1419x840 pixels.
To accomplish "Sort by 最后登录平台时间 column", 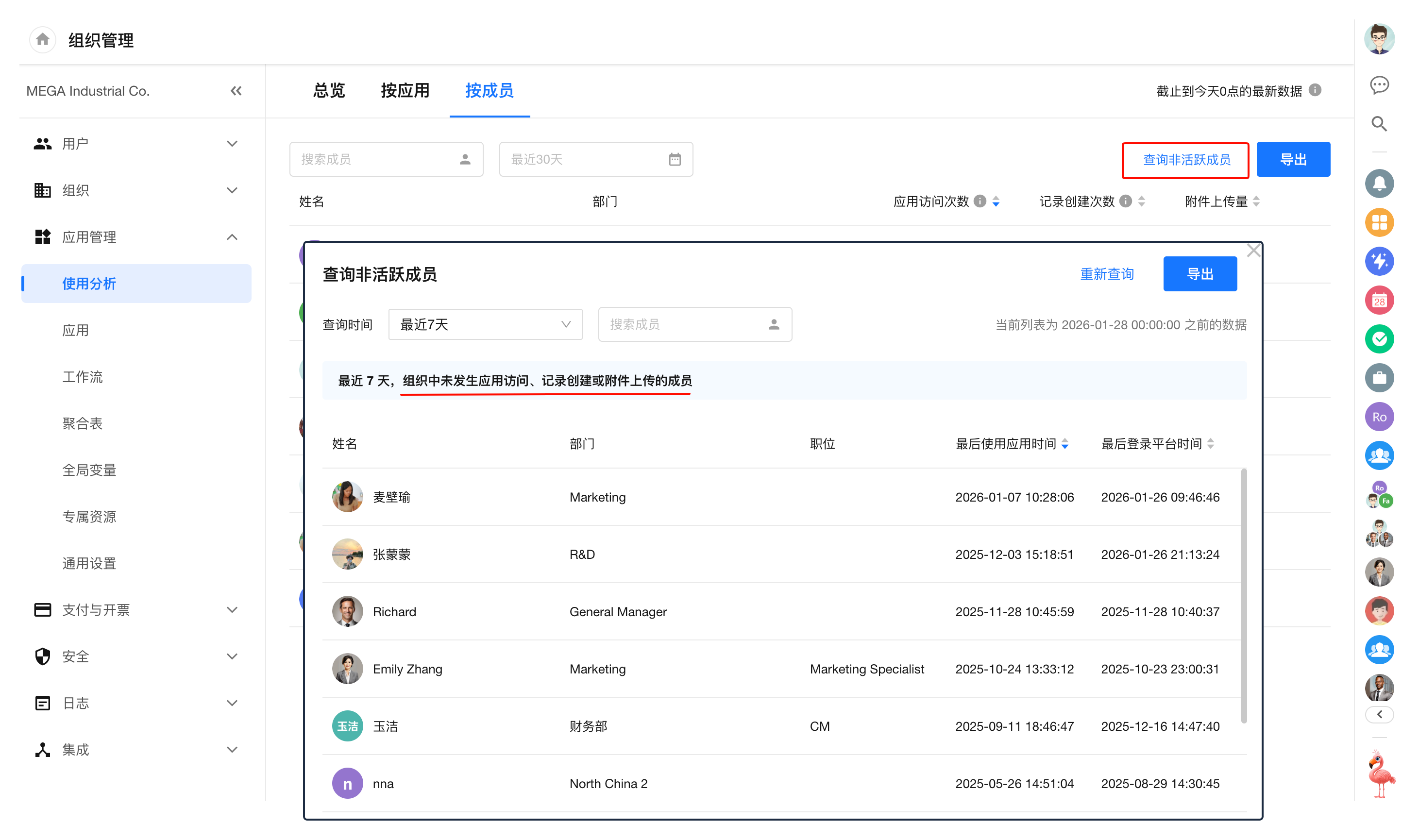I will point(1210,444).
